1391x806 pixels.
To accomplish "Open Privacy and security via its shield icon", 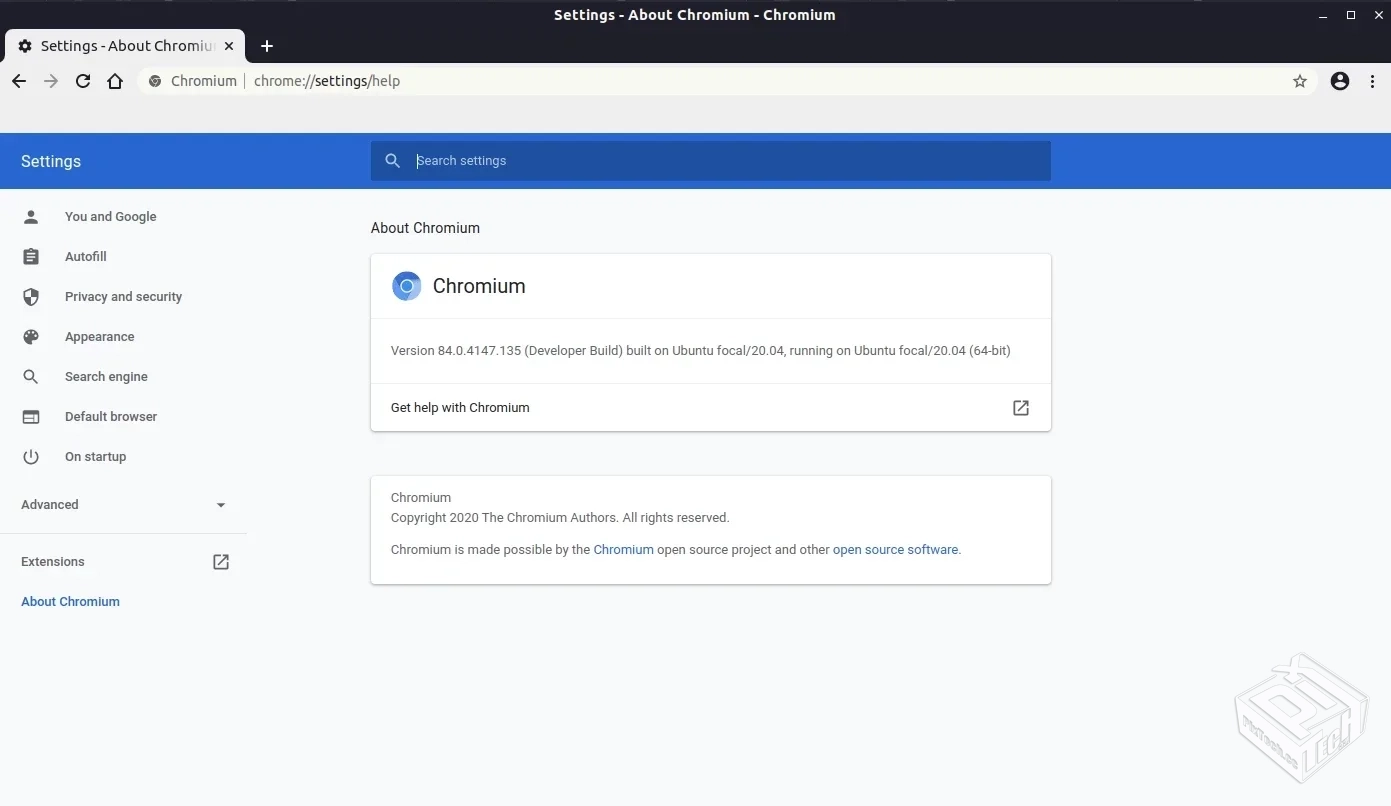I will (30, 296).
